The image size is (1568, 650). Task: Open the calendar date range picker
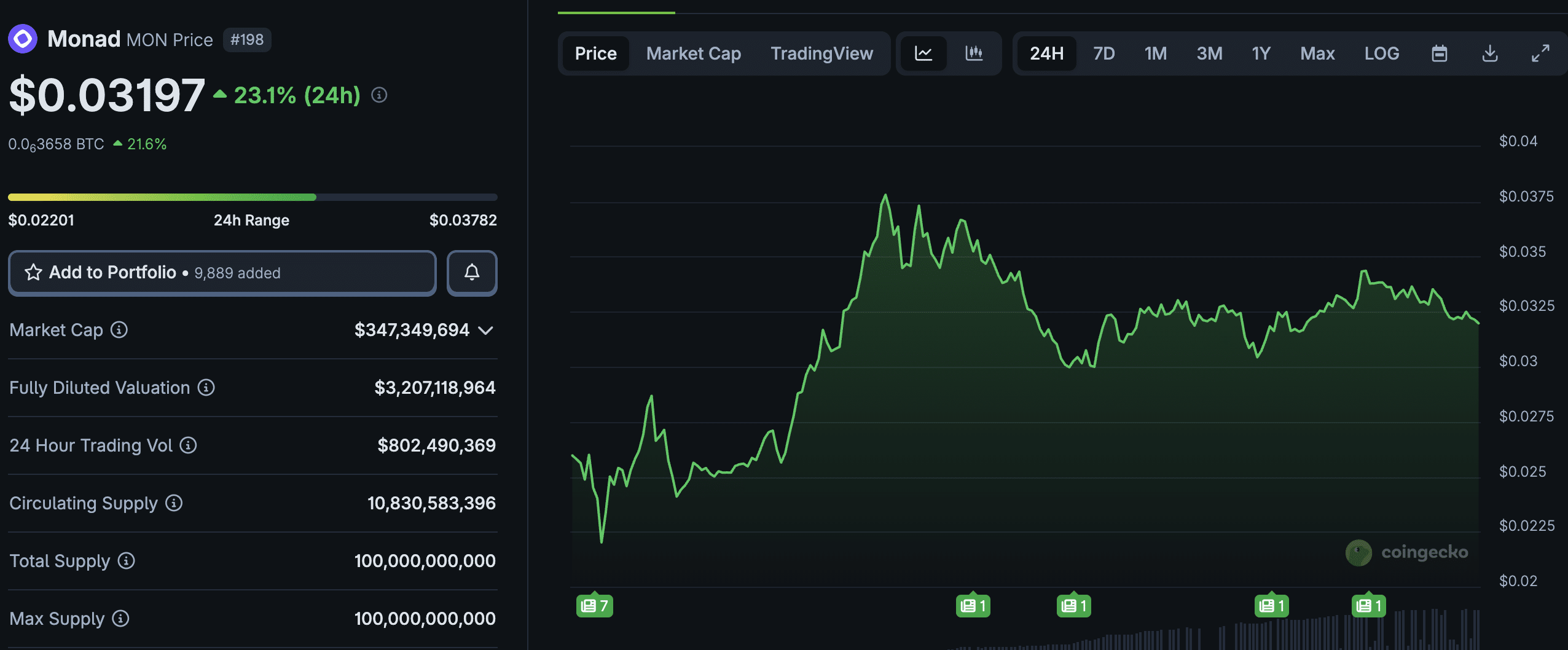point(1440,53)
